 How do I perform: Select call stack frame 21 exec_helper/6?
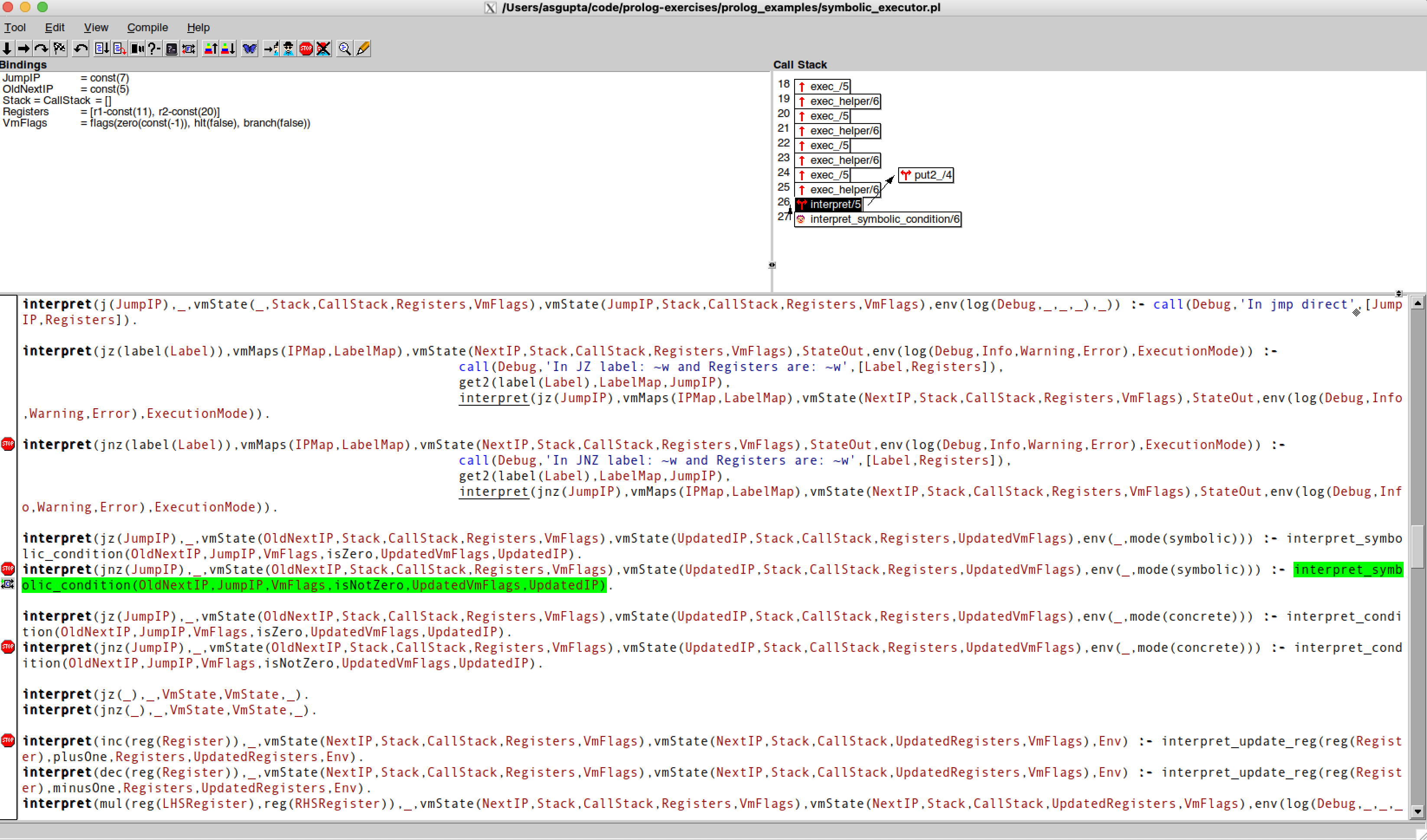pyautogui.click(x=837, y=130)
